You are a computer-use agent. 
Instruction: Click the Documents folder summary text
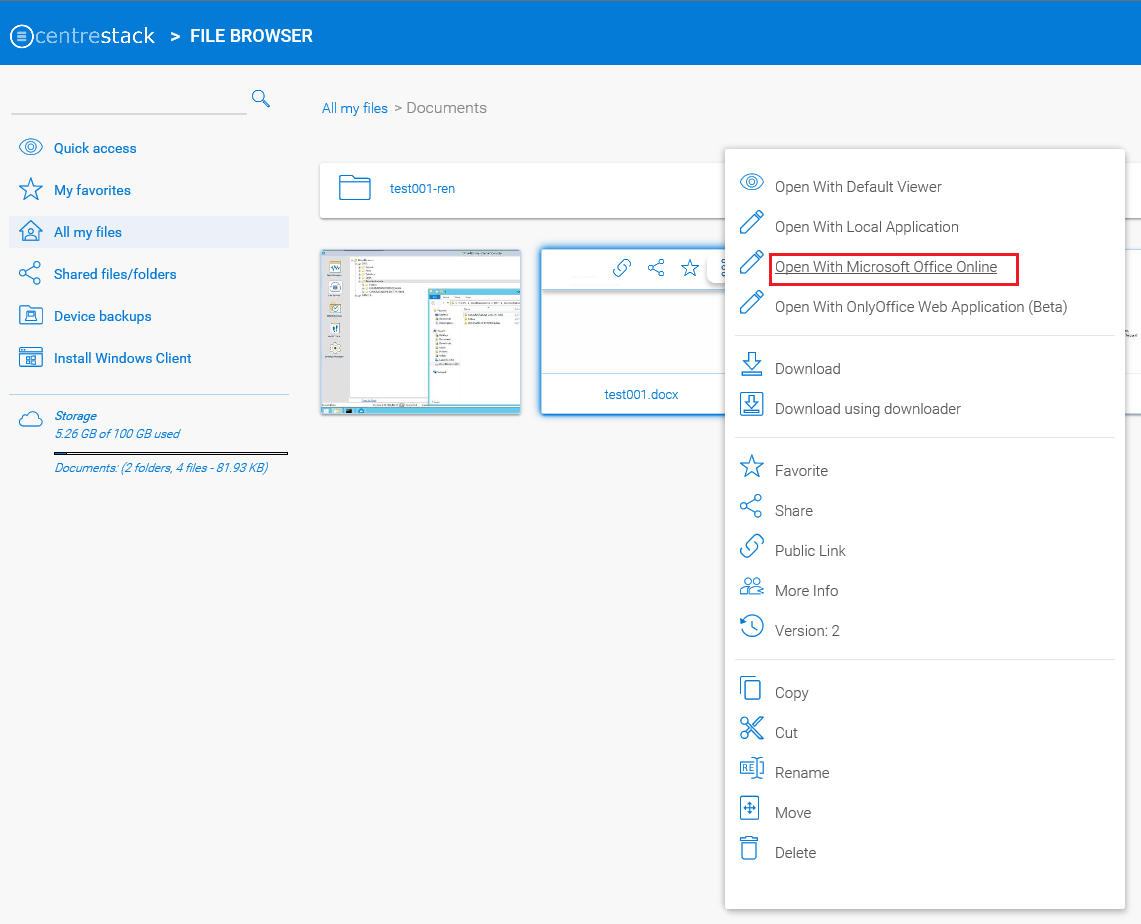[161, 467]
